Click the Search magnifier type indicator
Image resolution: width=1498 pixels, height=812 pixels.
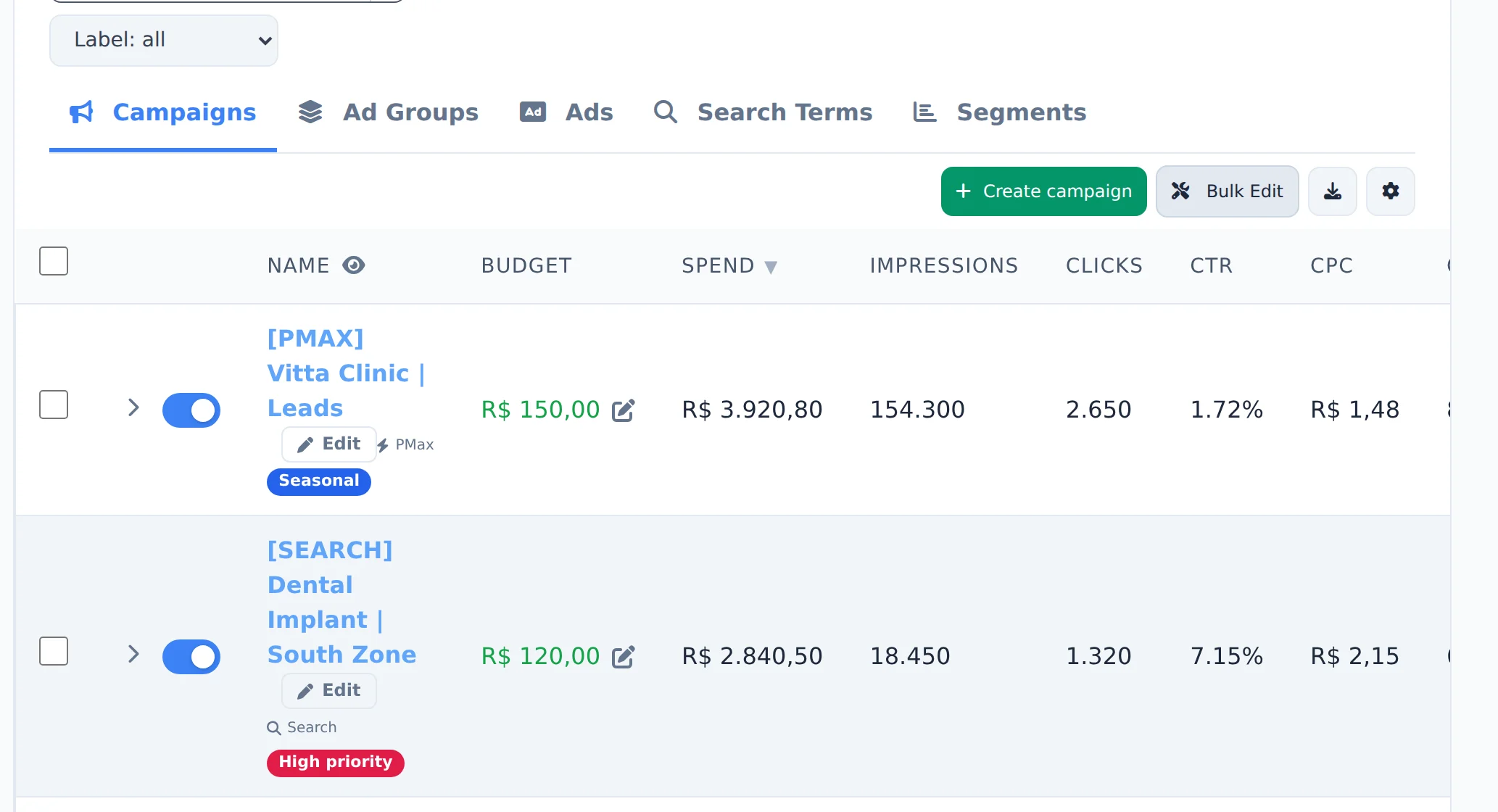click(302, 727)
